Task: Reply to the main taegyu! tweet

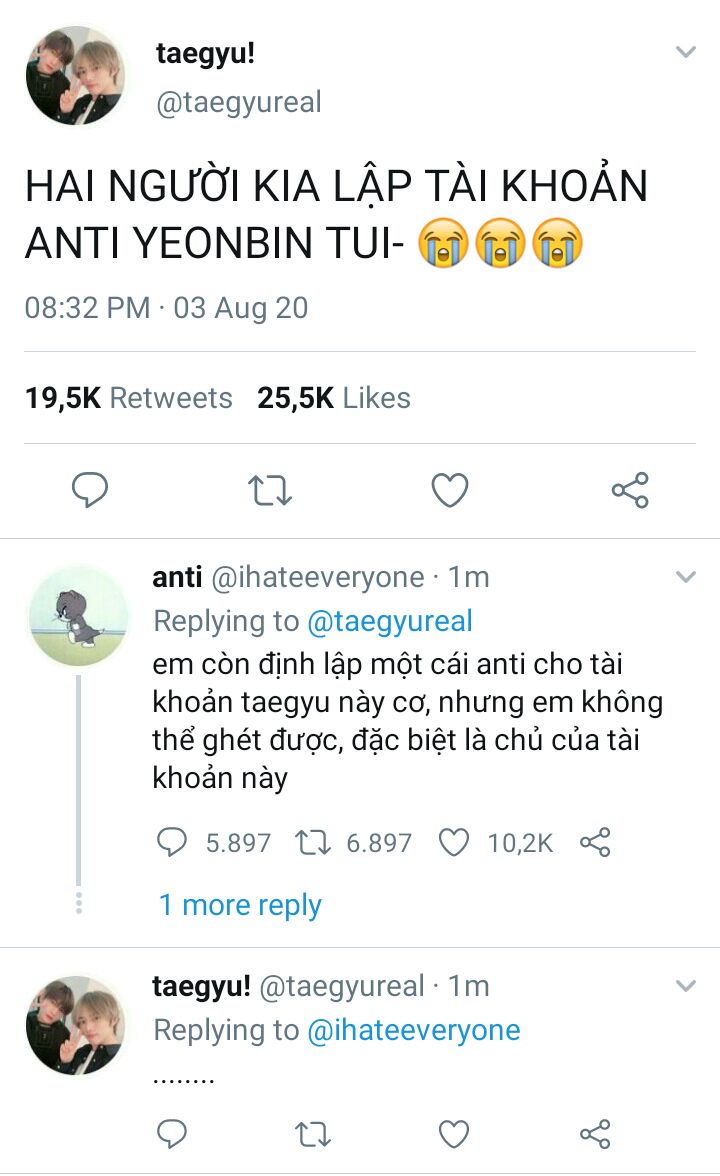Action: (90, 490)
